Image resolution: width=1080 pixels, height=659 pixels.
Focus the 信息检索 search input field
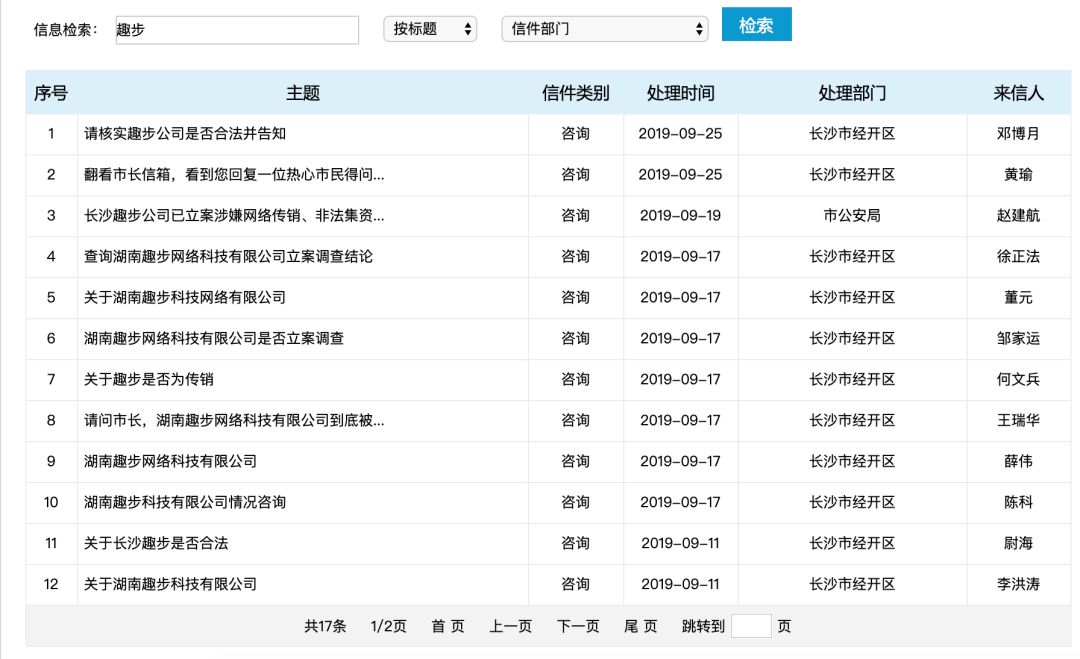[237, 30]
